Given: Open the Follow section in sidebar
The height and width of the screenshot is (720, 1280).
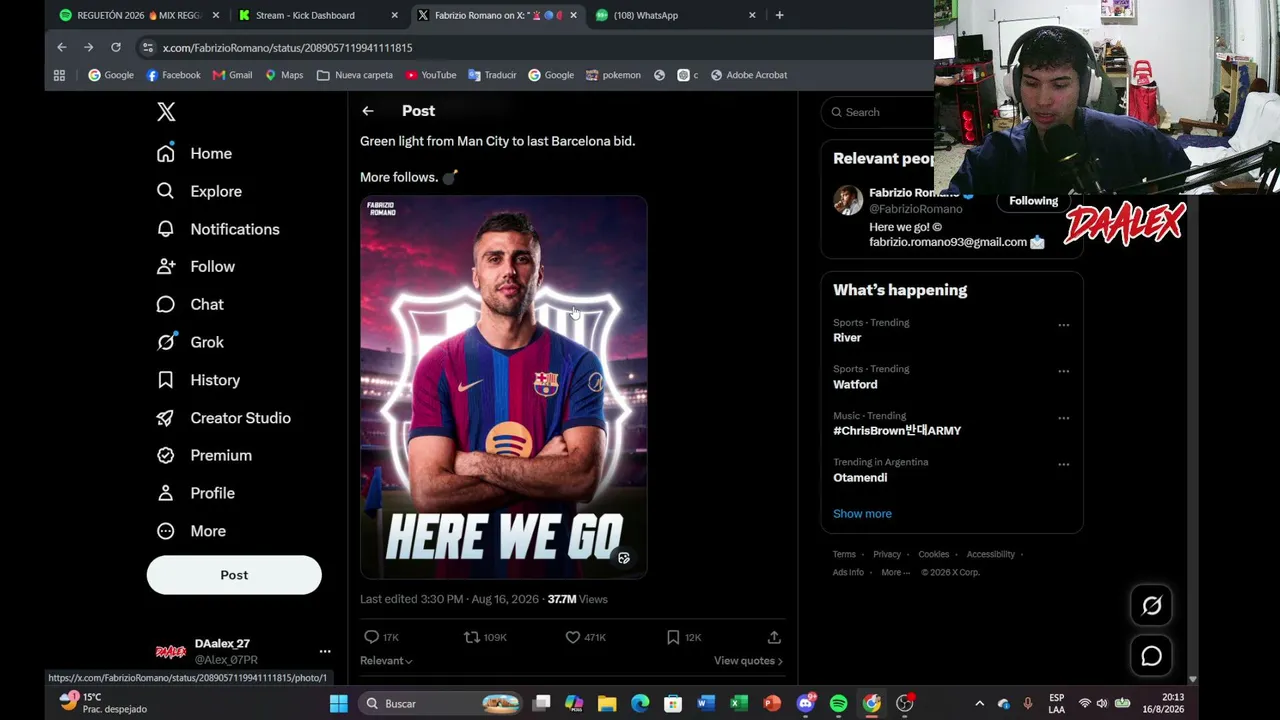Looking at the screenshot, I should click(196, 267).
